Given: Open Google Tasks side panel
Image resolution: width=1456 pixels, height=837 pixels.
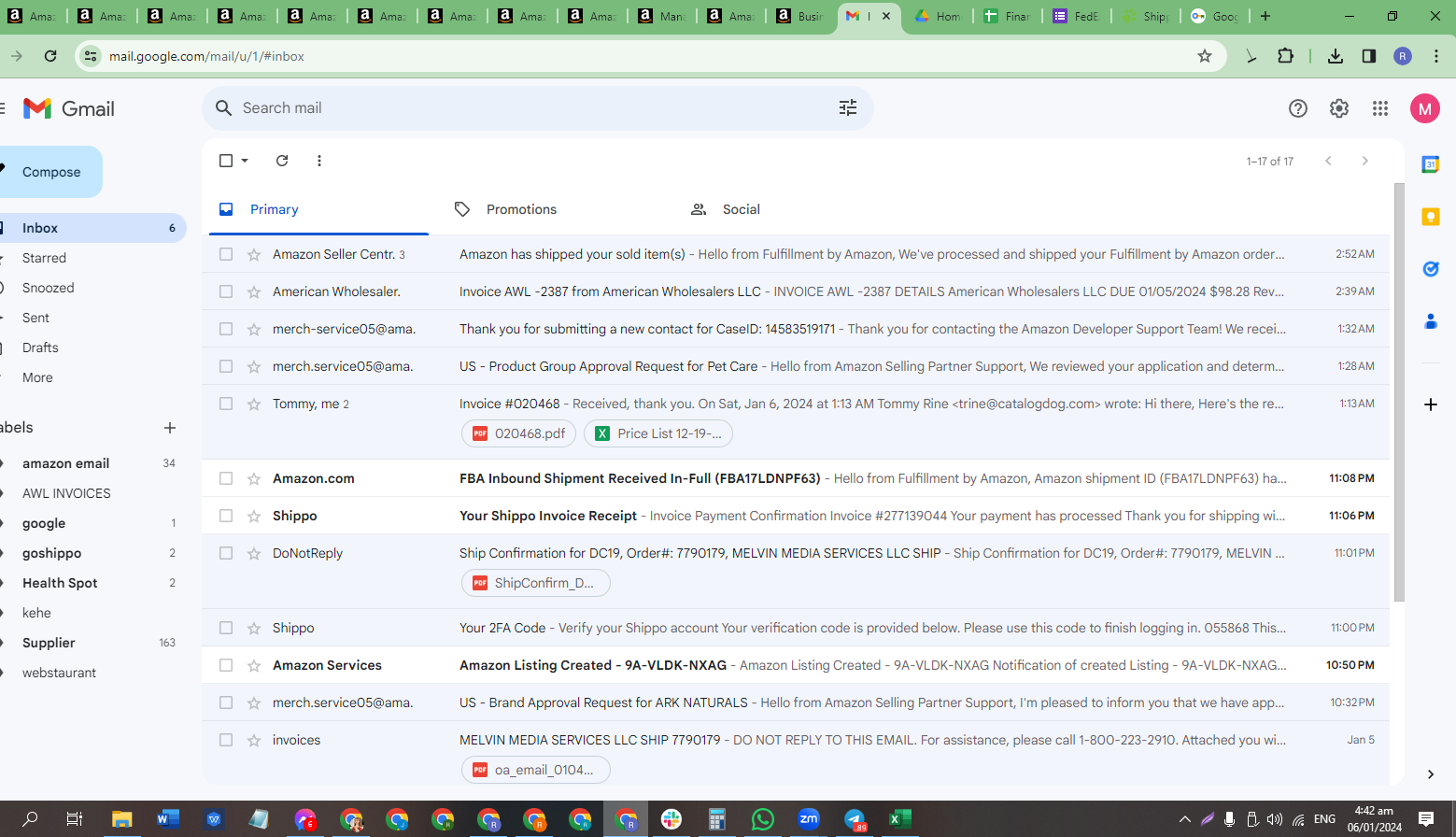Looking at the screenshot, I should [x=1431, y=269].
